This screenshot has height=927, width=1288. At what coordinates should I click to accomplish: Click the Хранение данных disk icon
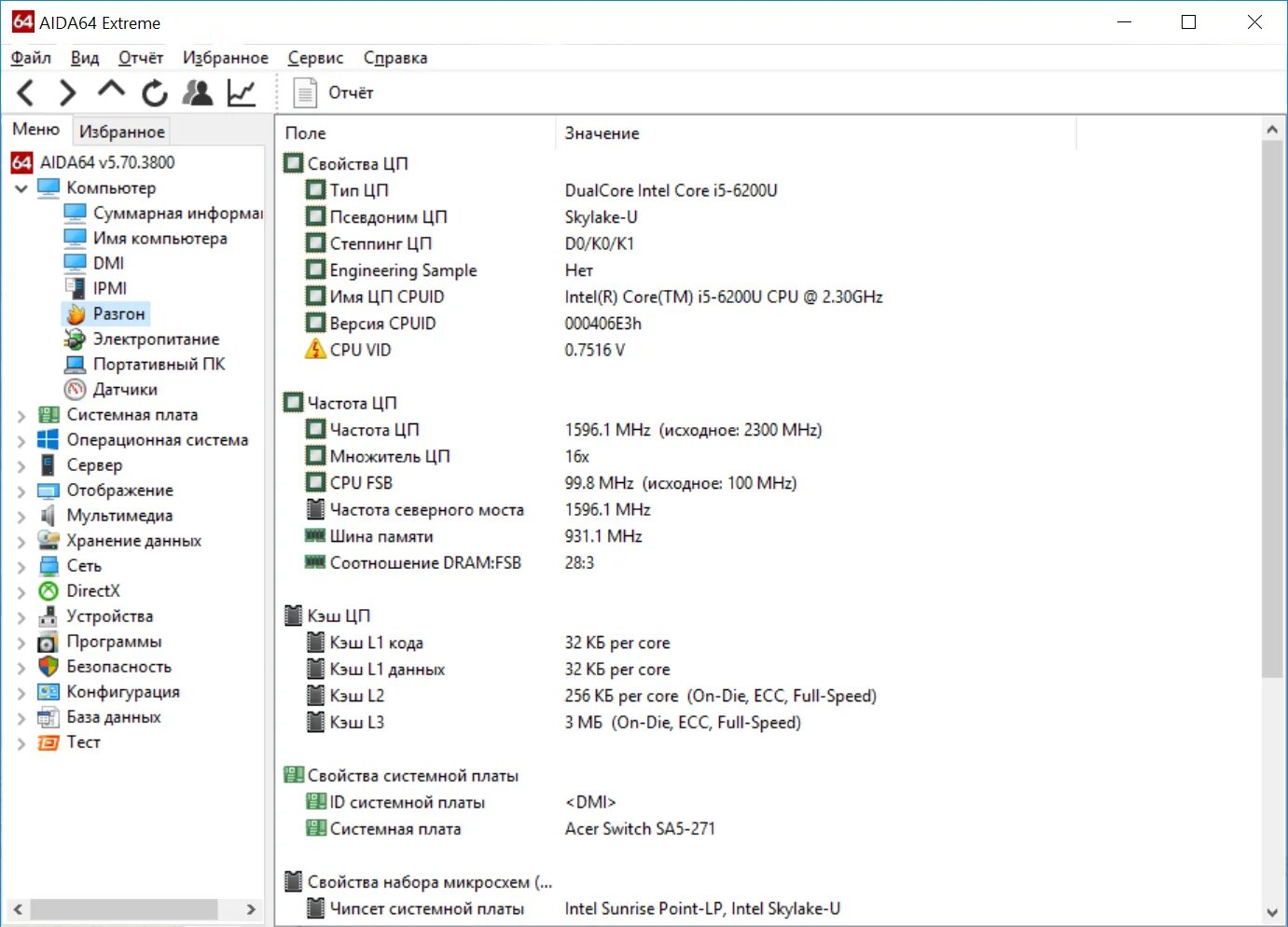pyautogui.click(x=48, y=541)
